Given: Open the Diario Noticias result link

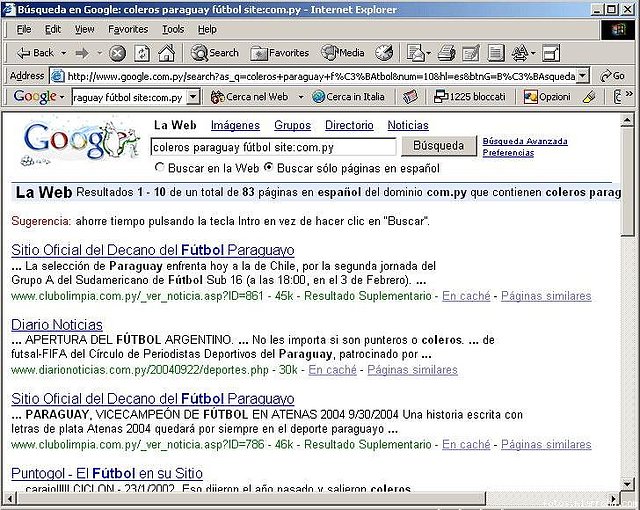Looking at the screenshot, I should point(57,325).
